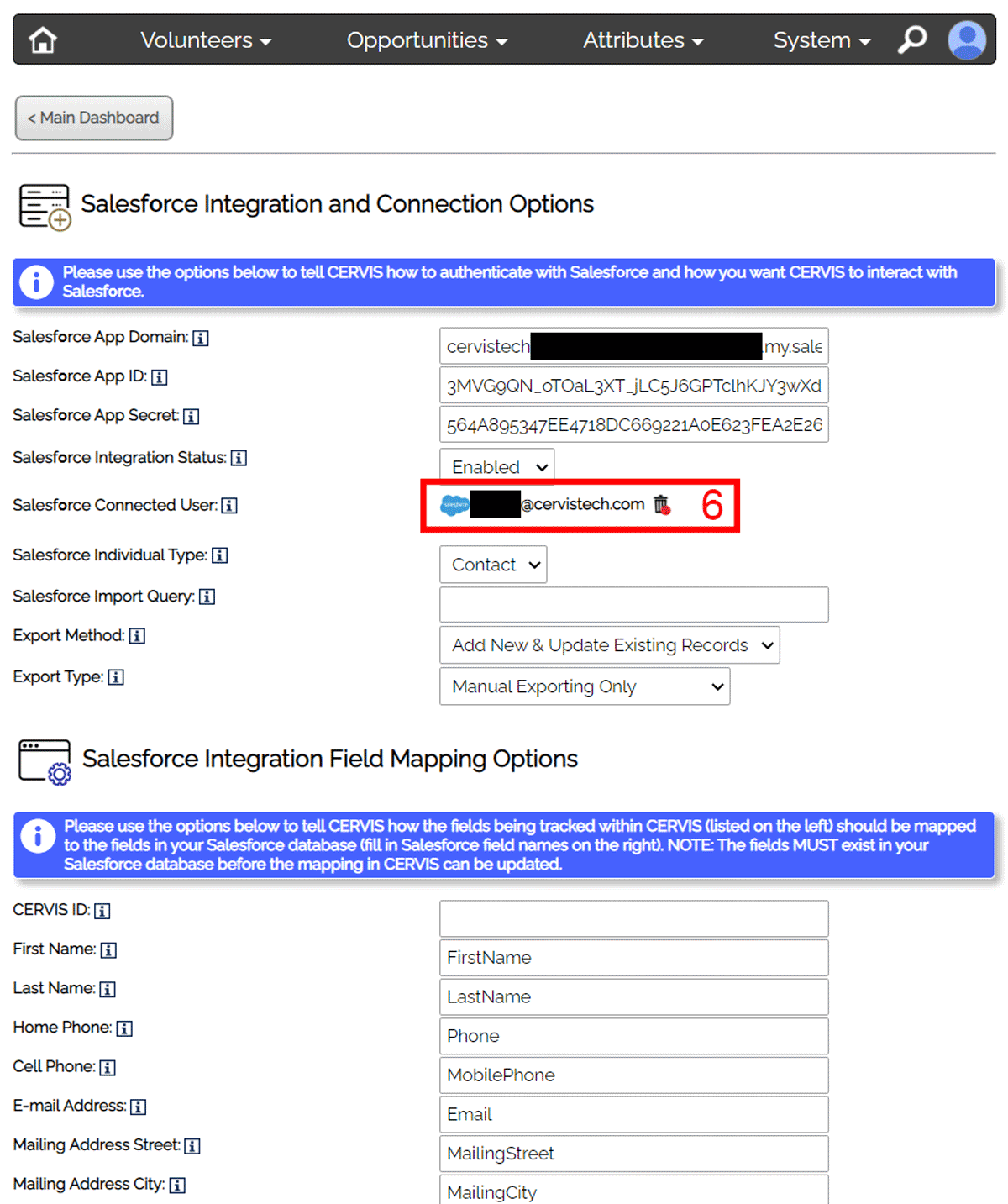Focus the Salesforce Import Query field
Image resolution: width=1008 pixels, height=1204 pixels.
pyautogui.click(x=633, y=605)
